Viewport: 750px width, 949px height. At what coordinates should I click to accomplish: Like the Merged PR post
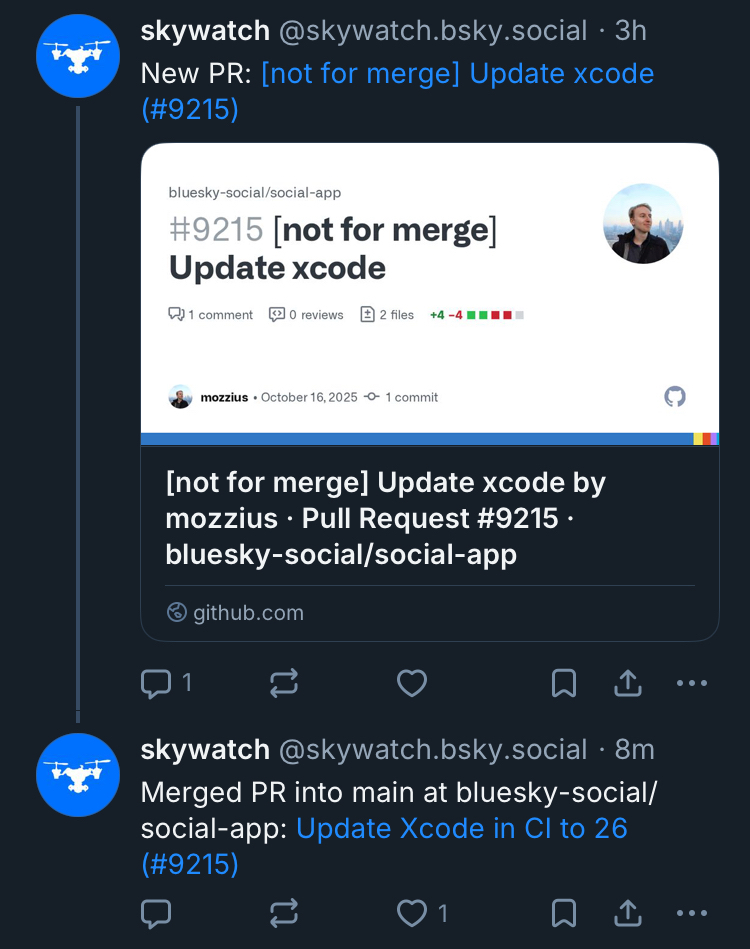412,912
